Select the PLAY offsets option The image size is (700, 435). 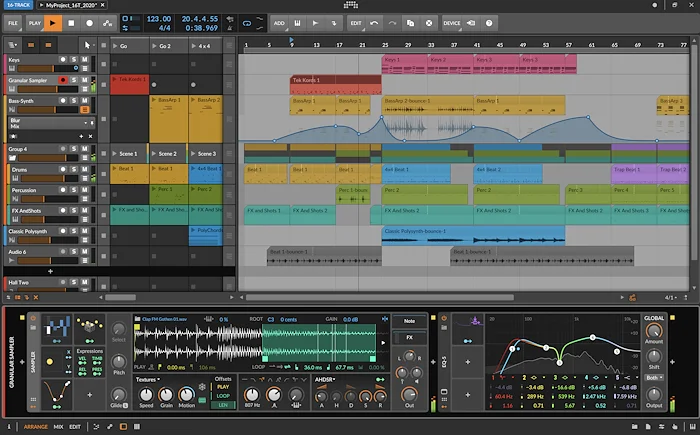[x=223, y=387]
